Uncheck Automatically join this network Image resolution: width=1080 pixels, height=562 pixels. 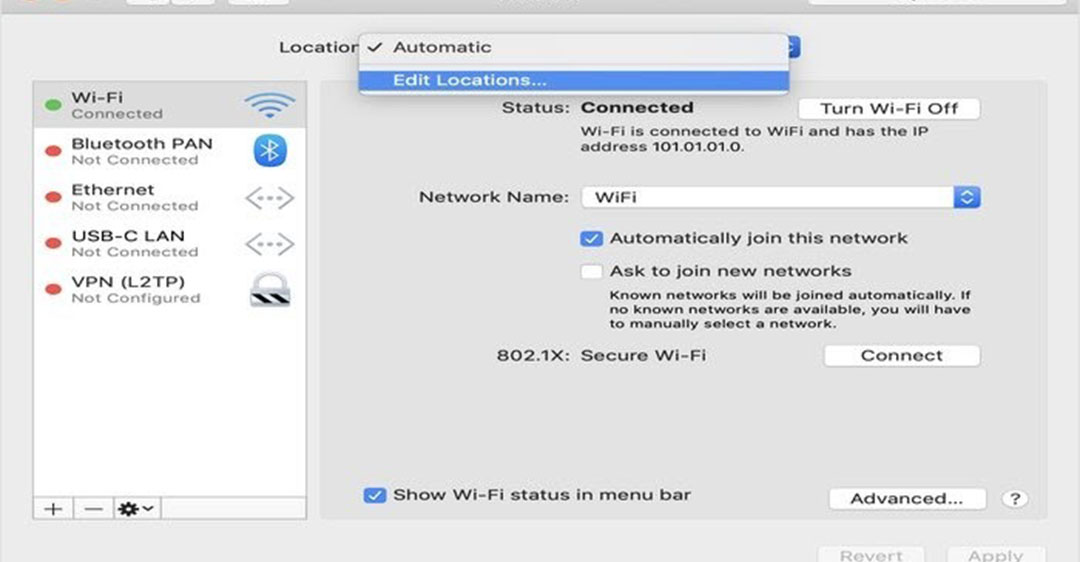pos(592,239)
